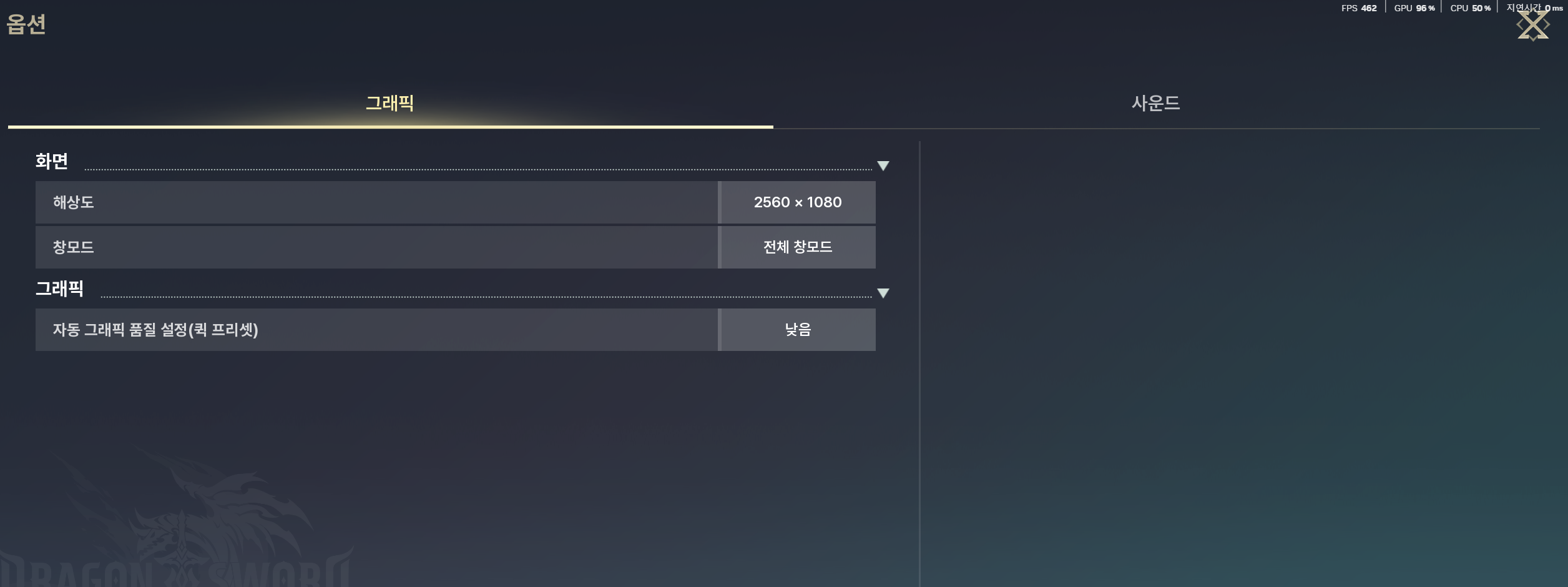The width and height of the screenshot is (1568, 587).
Task: Click the 옵션 page title
Action: (x=26, y=24)
